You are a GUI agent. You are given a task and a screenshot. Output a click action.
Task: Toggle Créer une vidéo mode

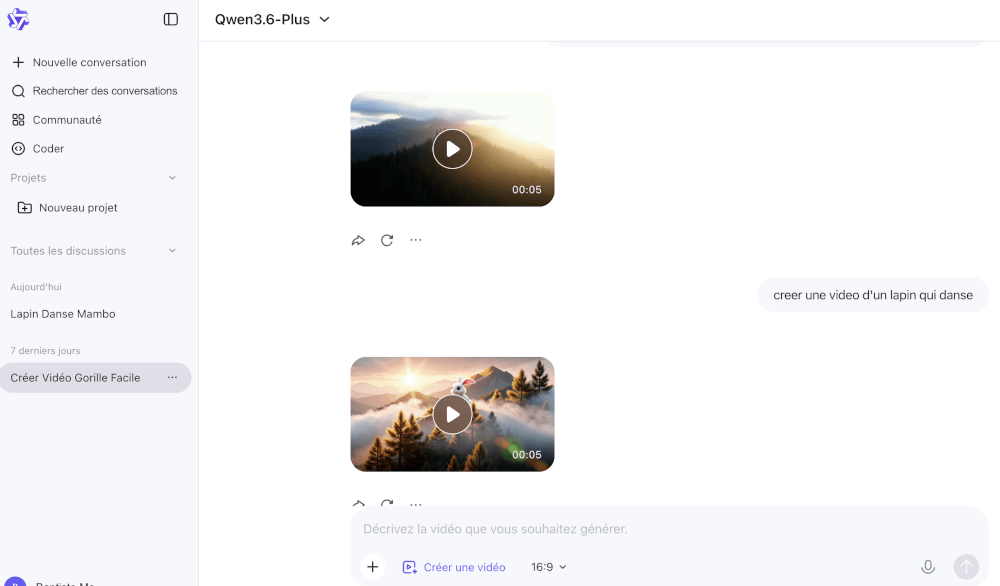(x=454, y=568)
